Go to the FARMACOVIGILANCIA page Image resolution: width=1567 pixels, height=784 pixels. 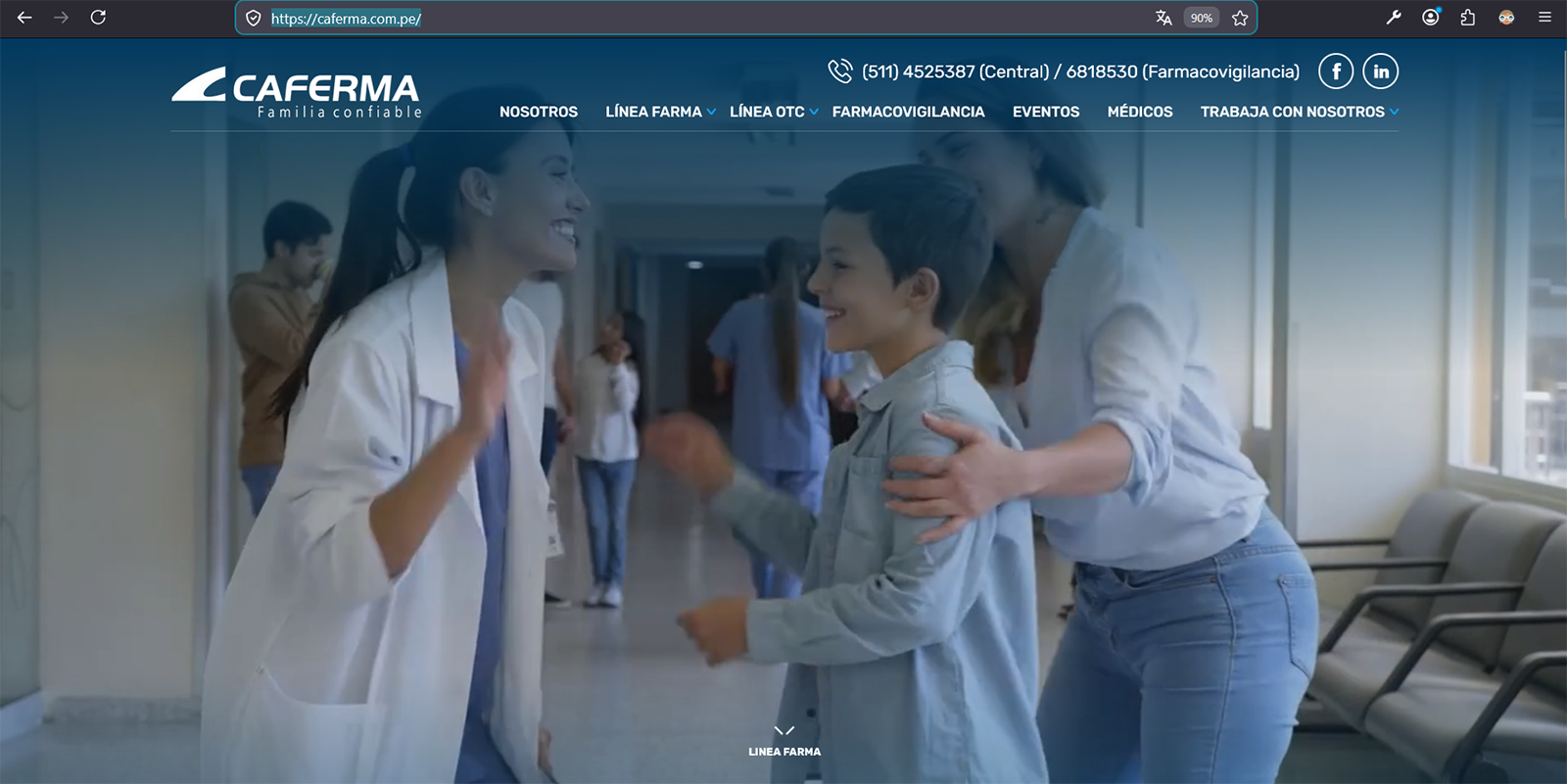[909, 112]
